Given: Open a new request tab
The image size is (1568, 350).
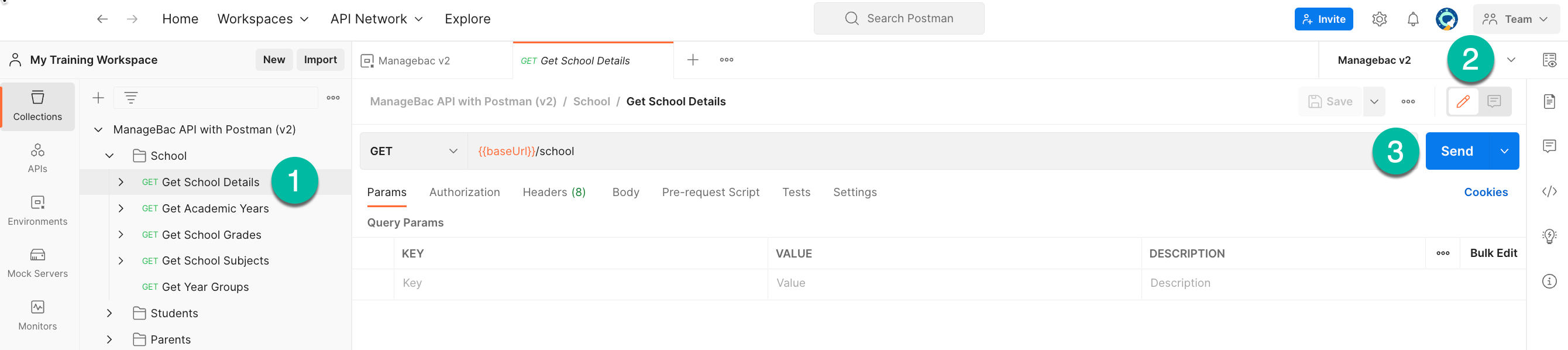Looking at the screenshot, I should point(693,60).
